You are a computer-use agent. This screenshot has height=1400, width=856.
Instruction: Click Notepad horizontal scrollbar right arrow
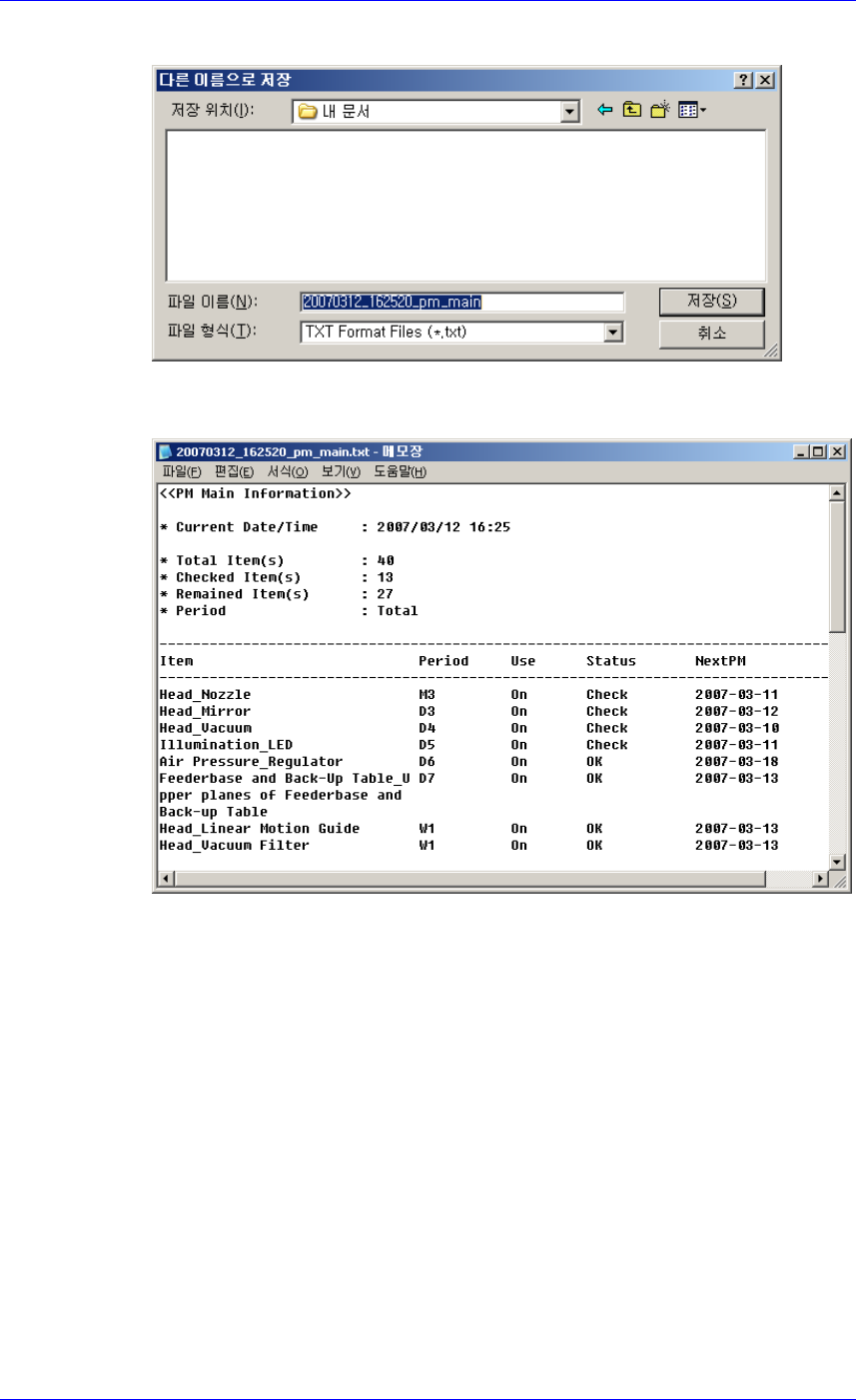coord(821,880)
